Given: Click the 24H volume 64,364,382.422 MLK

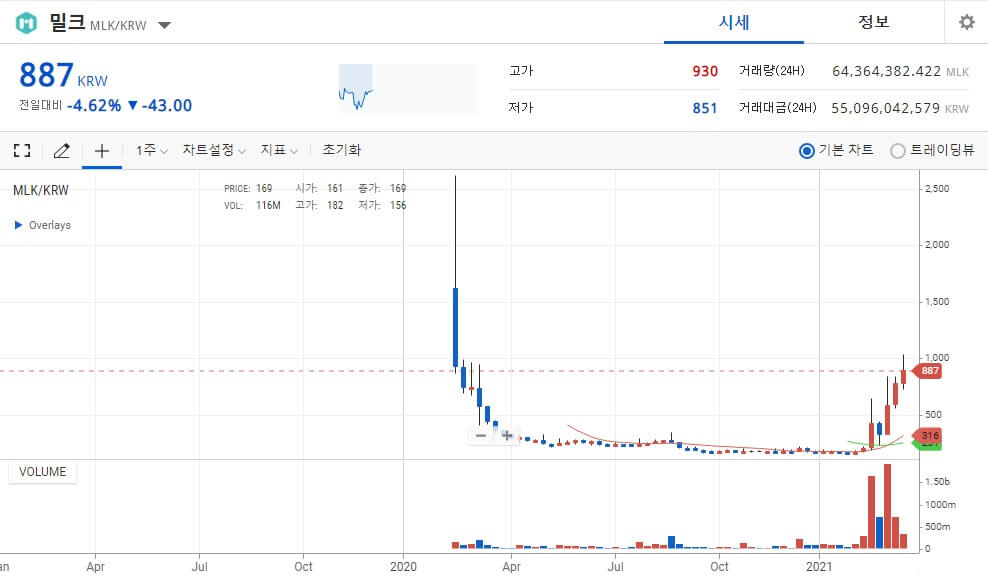Looking at the screenshot, I should pyautogui.click(x=900, y=71).
